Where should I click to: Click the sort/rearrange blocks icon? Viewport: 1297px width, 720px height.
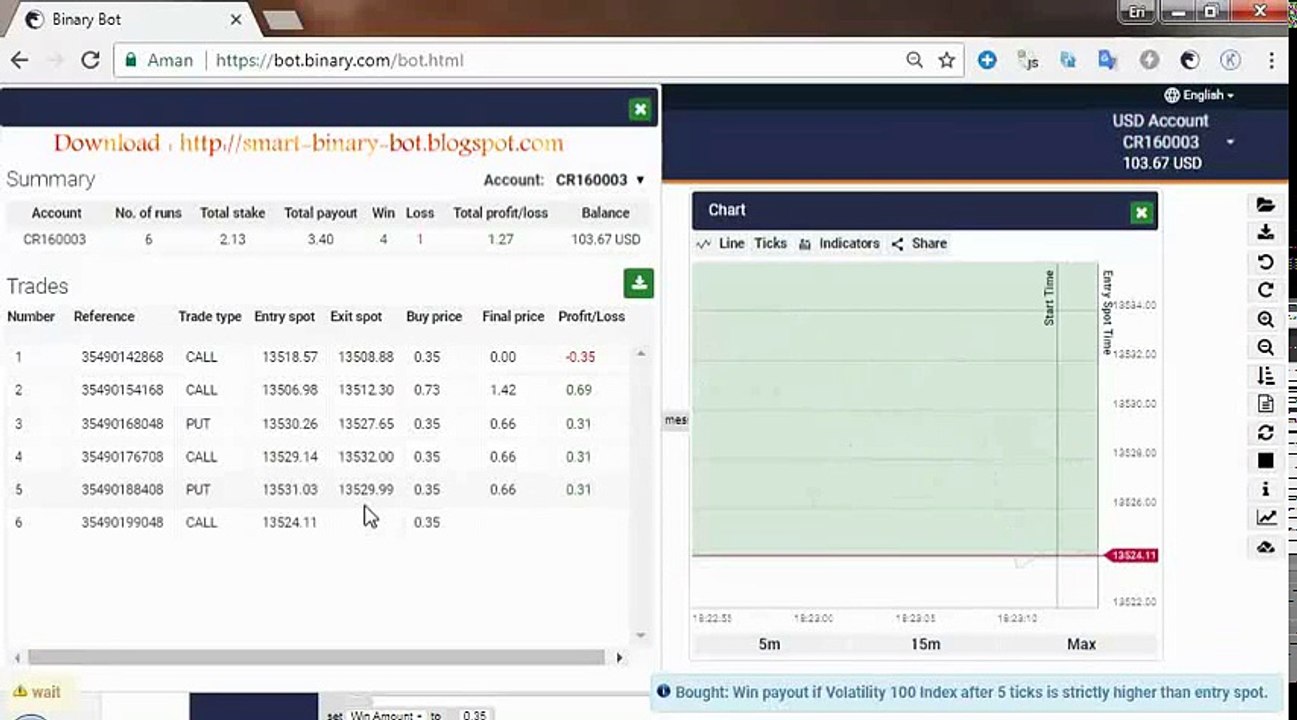1265,376
